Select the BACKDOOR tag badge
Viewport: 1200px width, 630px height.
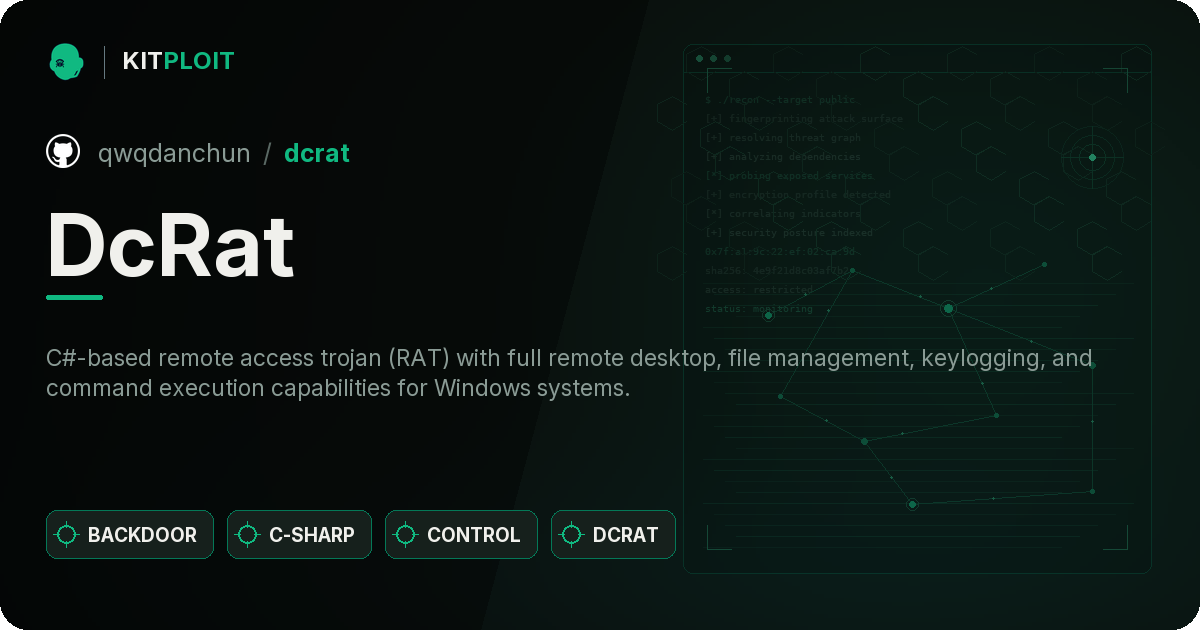130,534
